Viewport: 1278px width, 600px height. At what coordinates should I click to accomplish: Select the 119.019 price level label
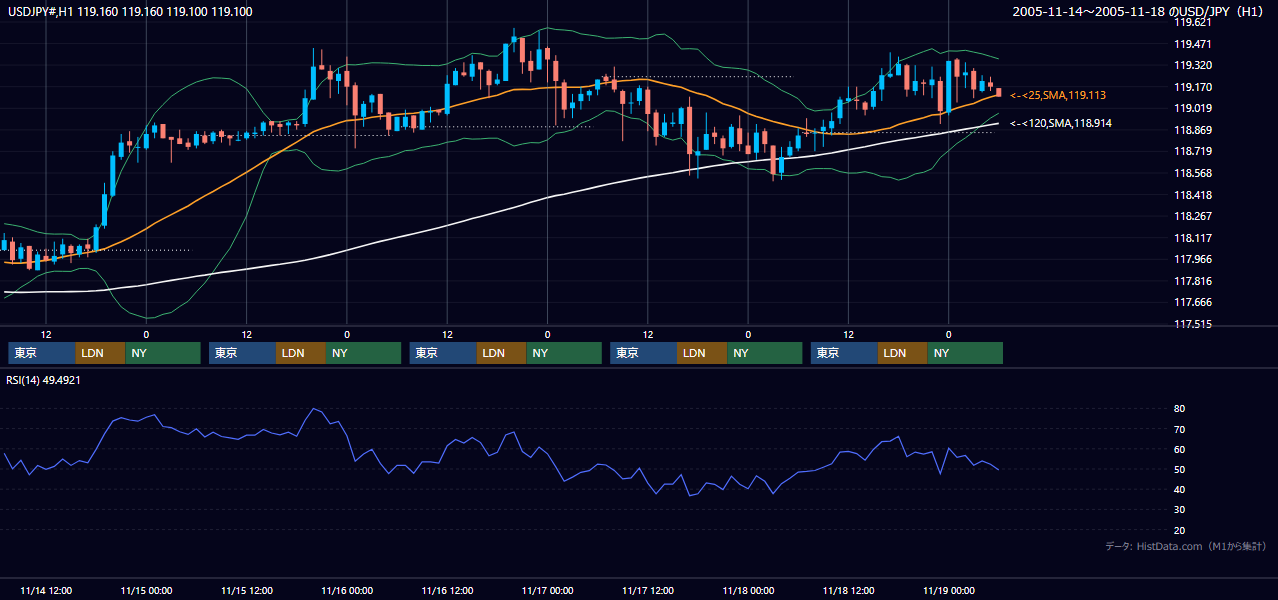(1192, 108)
